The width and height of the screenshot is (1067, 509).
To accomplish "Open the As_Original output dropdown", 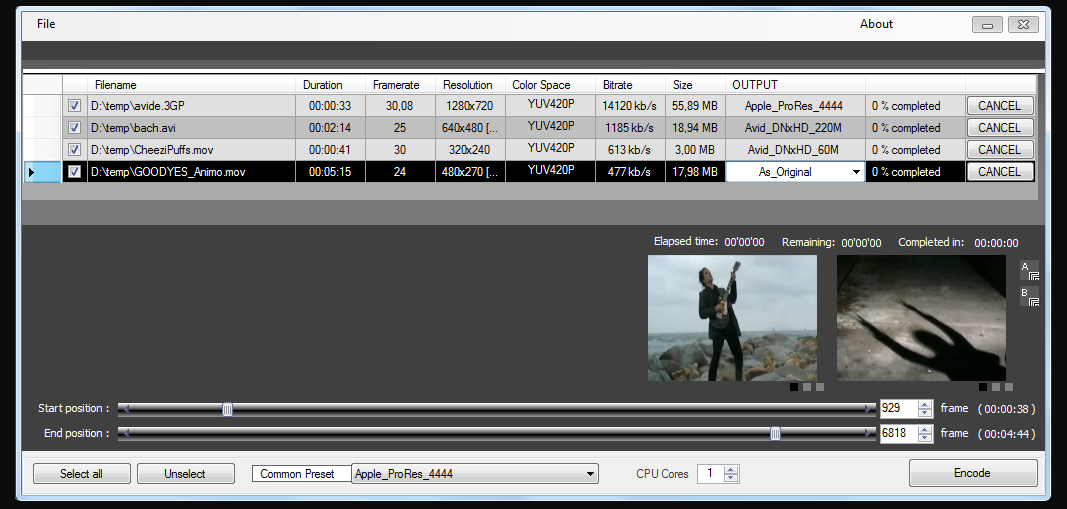I will (855, 172).
